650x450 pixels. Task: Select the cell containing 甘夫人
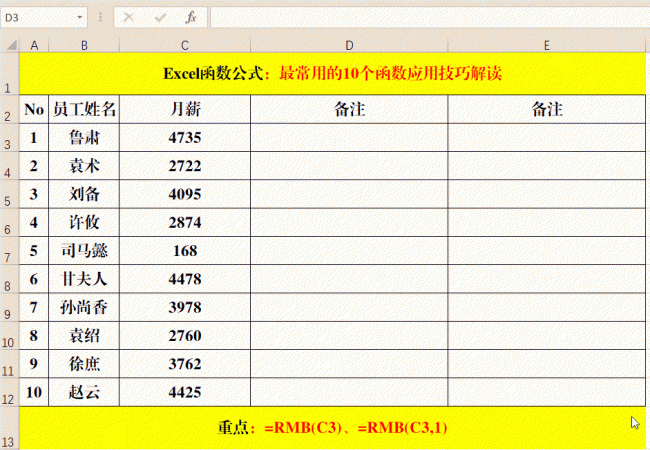[x=84, y=279]
